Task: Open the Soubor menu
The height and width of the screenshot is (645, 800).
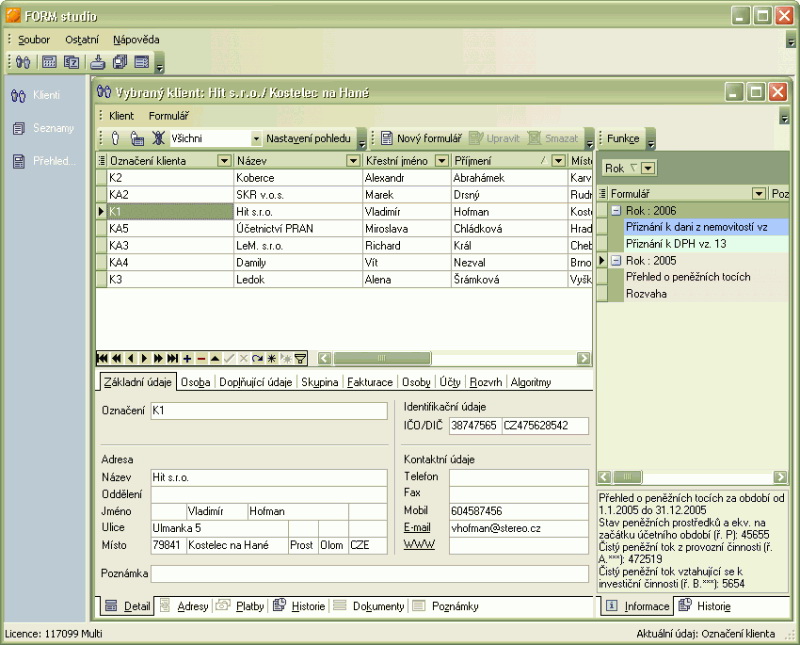Action: click(34, 40)
